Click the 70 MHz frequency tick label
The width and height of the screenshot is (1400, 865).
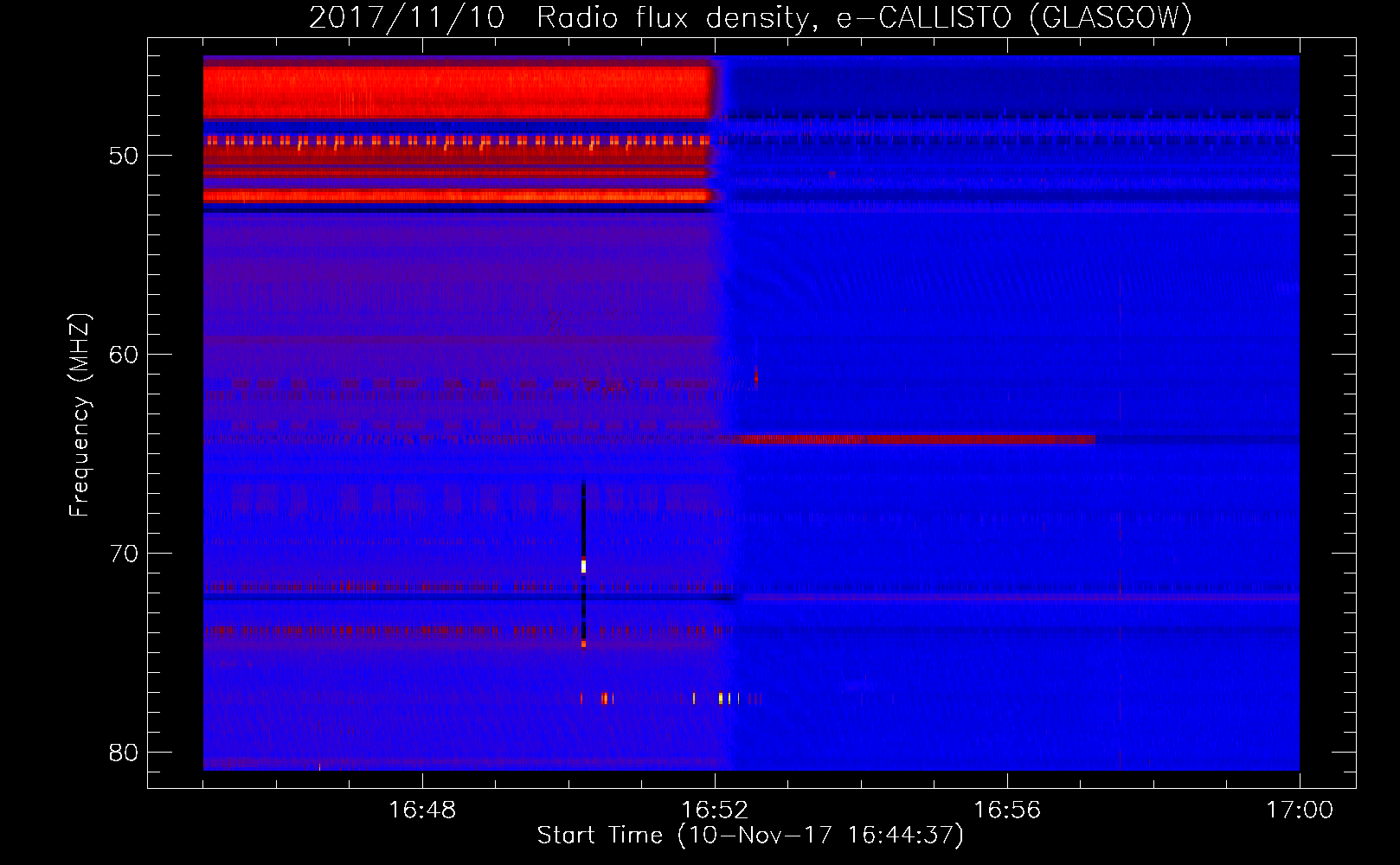tap(125, 554)
